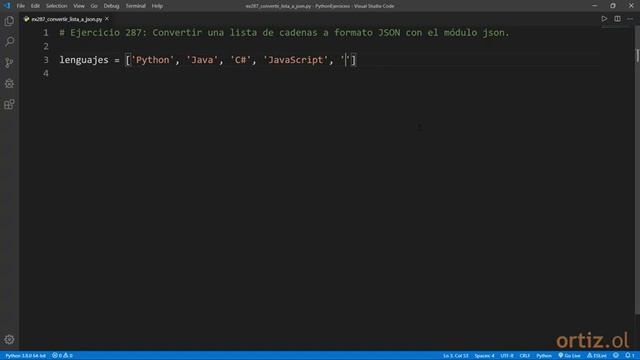Open editor More Actions ellipsis
Screen dimensions: 640x360
click(x=630, y=19)
